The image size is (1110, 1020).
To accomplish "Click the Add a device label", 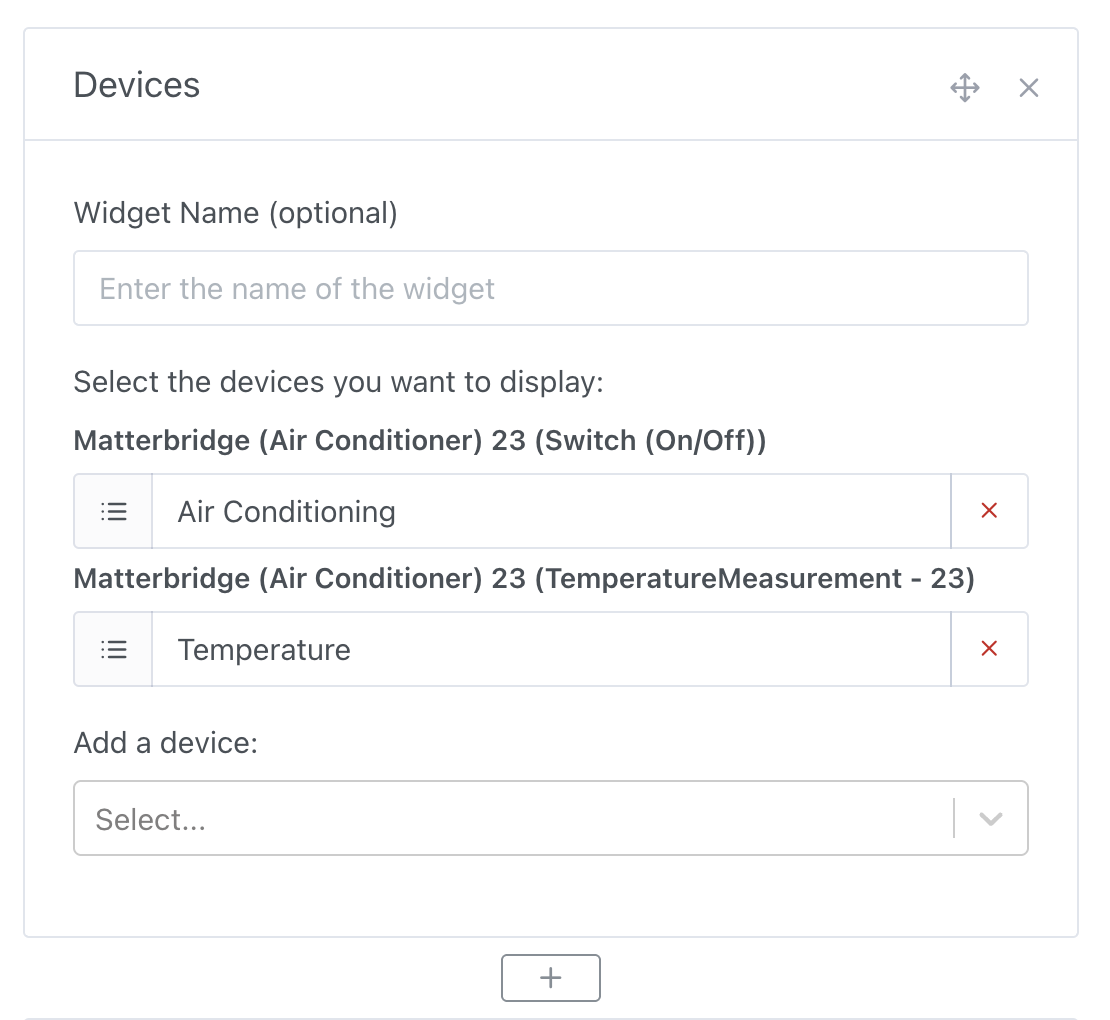I will coord(166,742).
